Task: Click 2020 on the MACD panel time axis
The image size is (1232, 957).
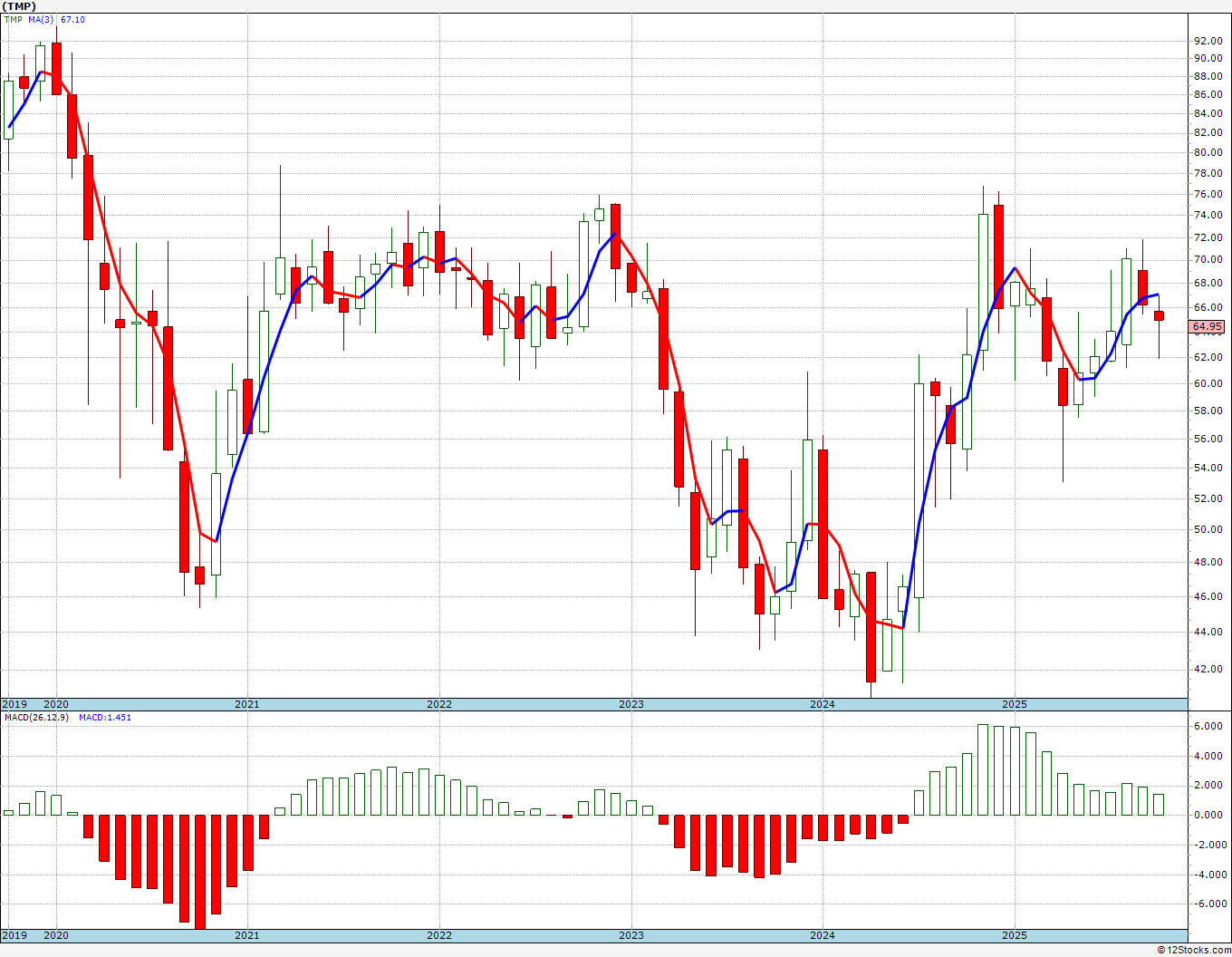Action: (x=56, y=935)
